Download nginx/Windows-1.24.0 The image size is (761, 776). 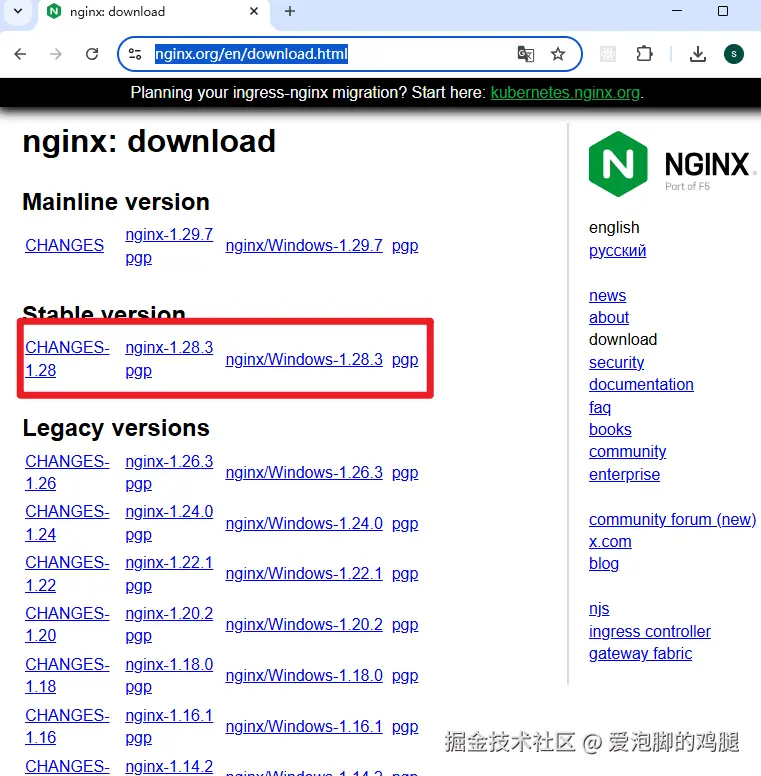tap(304, 523)
